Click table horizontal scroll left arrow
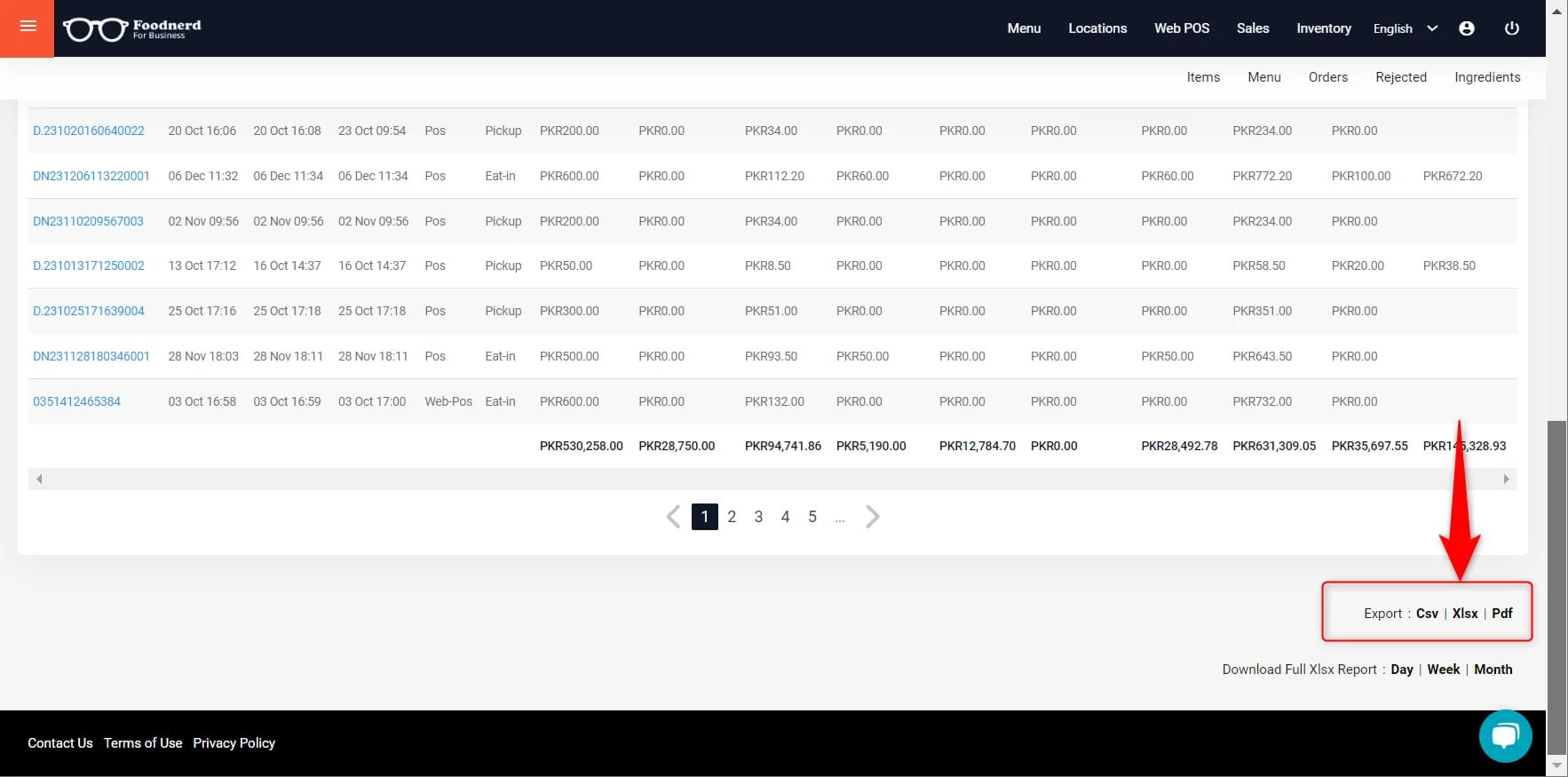This screenshot has width=1568, height=777. (x=39, y=480)
